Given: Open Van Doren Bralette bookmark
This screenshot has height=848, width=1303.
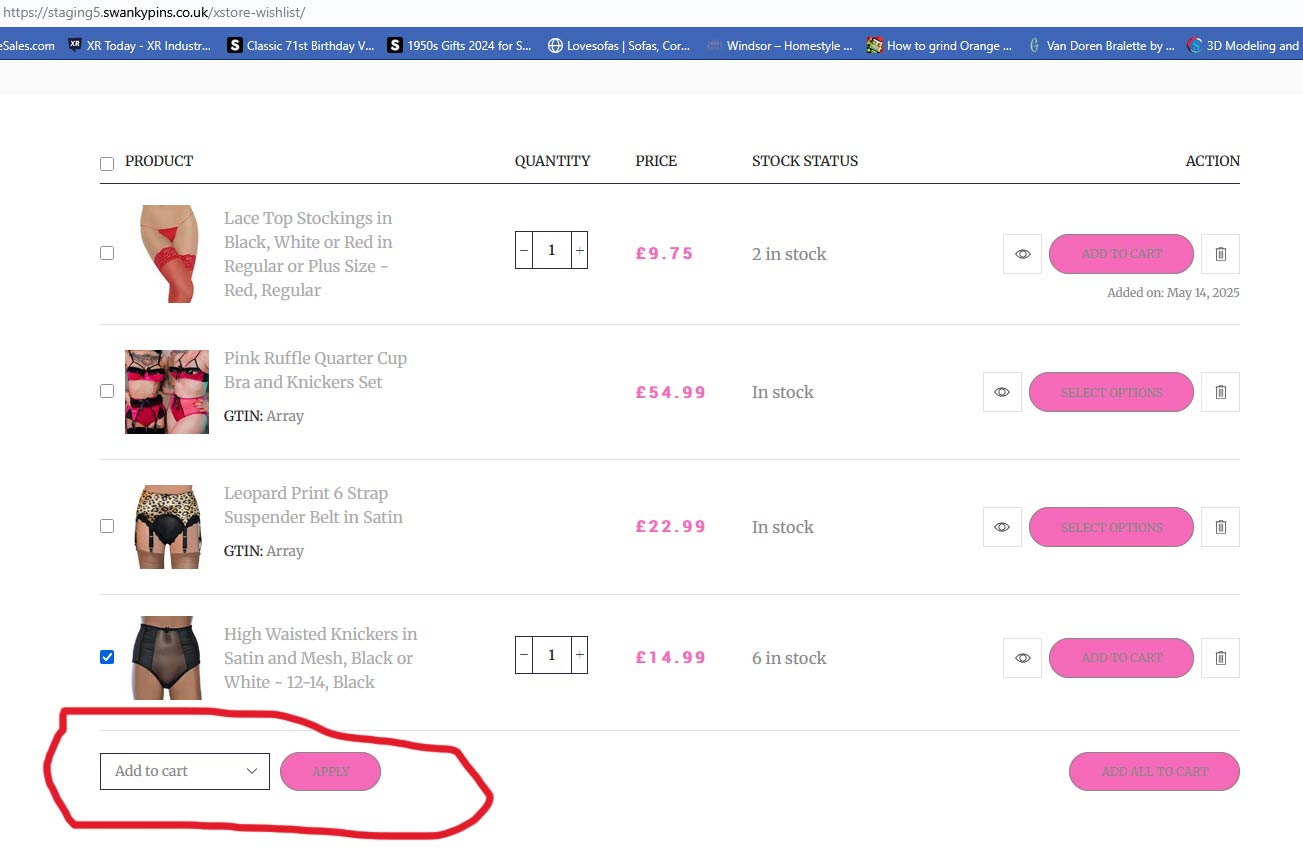Looking at the screenshot, I should [x=1101, y=45].
